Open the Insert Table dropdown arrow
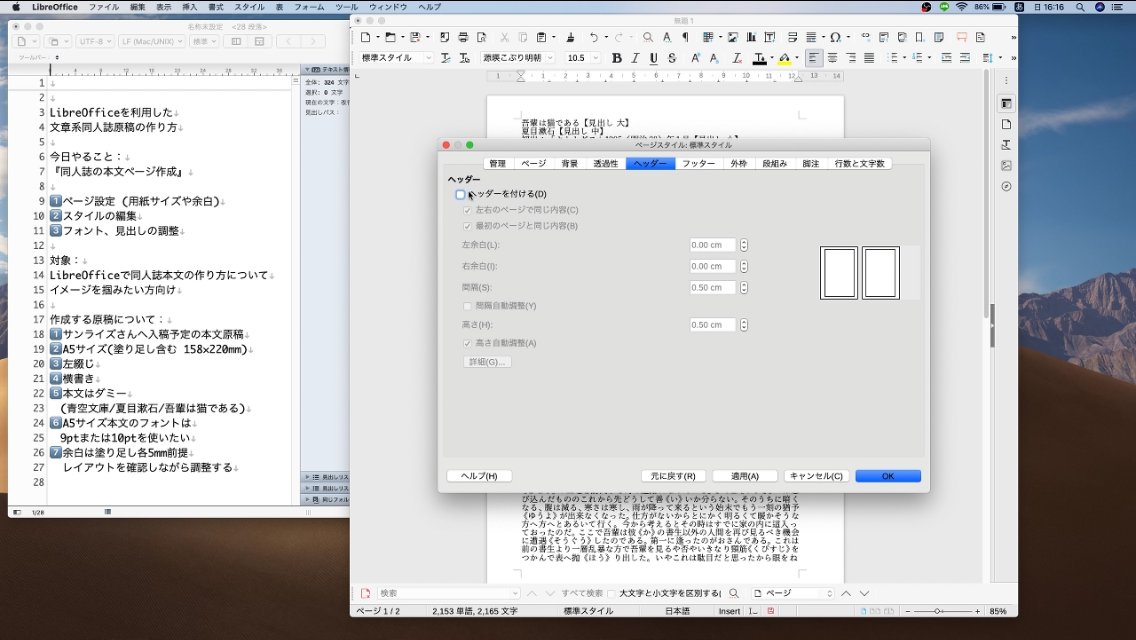This screenshot has width=1136, height=640. coord(719,37)
